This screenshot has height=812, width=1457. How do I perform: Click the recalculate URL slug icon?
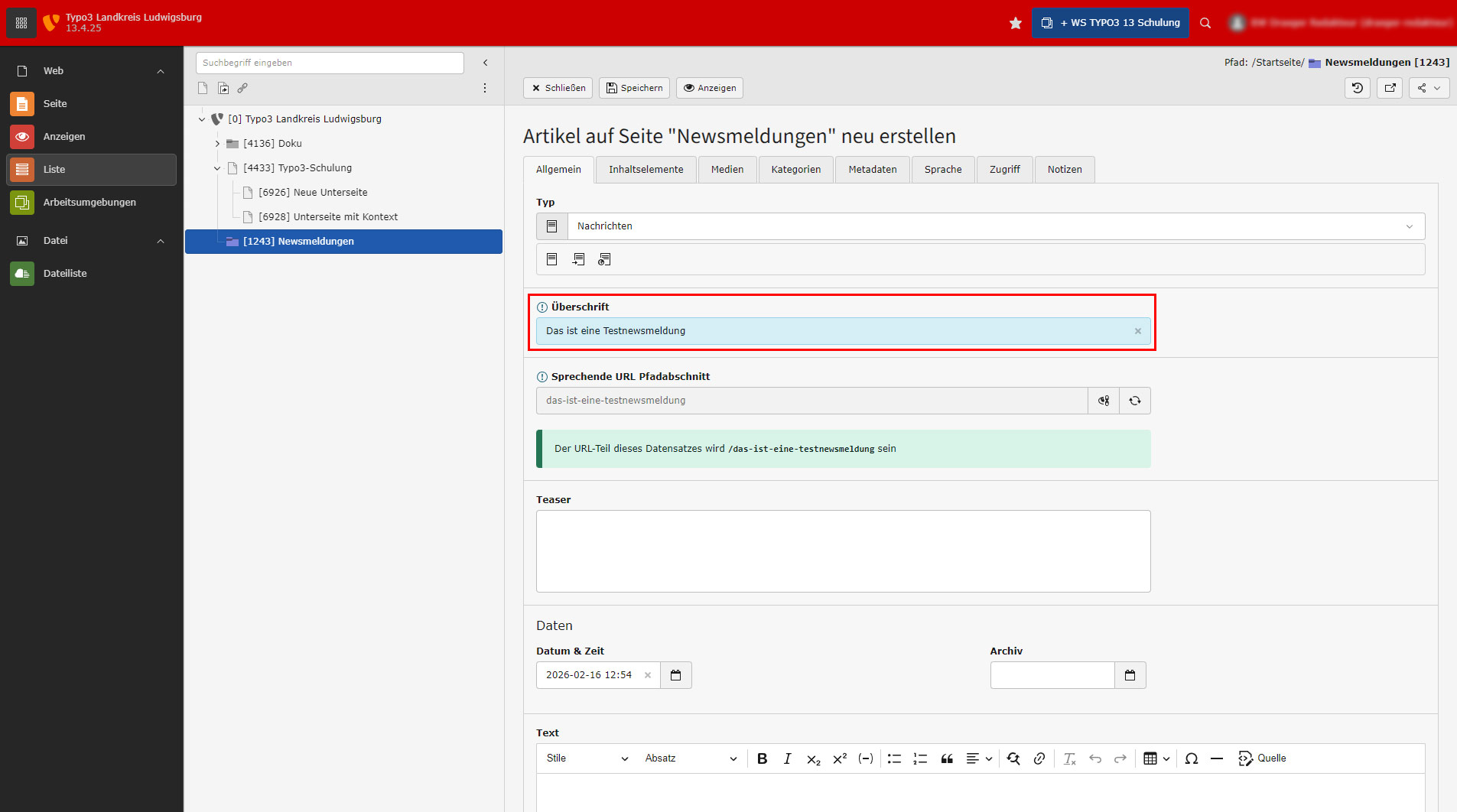(1134, 401)
